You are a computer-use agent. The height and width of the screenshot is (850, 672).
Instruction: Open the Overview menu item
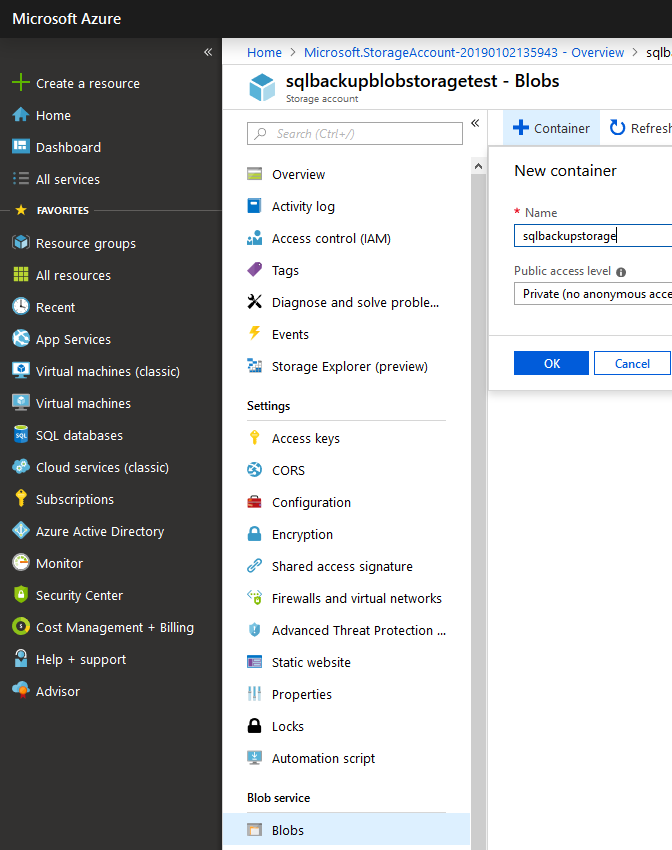[298, 174]
